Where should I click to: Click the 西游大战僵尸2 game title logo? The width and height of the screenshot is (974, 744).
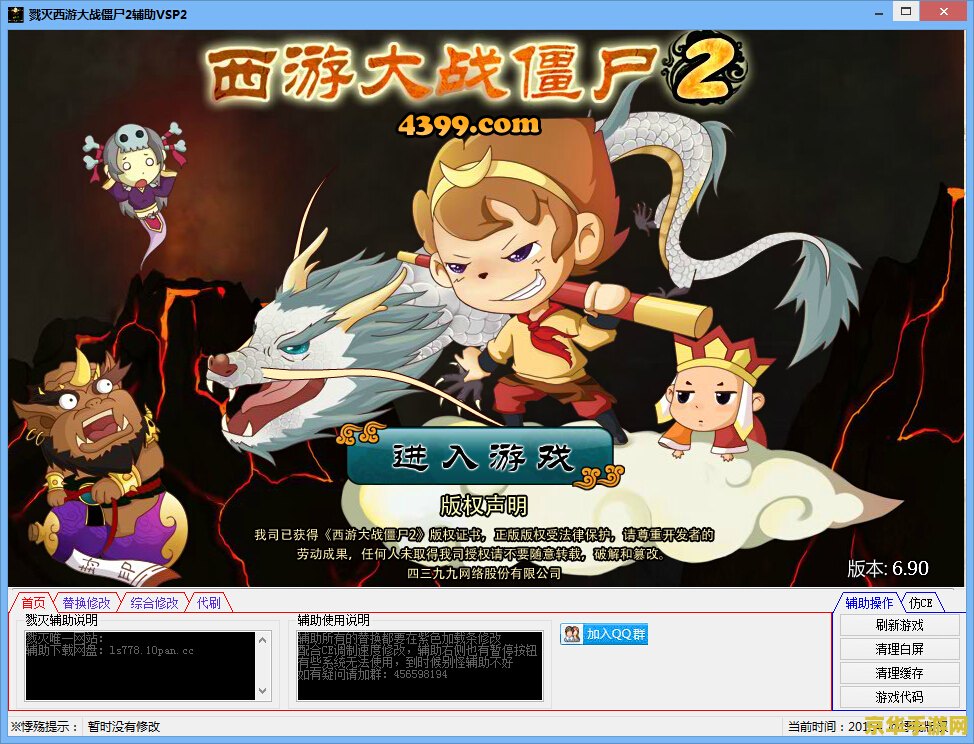point(475,70)
